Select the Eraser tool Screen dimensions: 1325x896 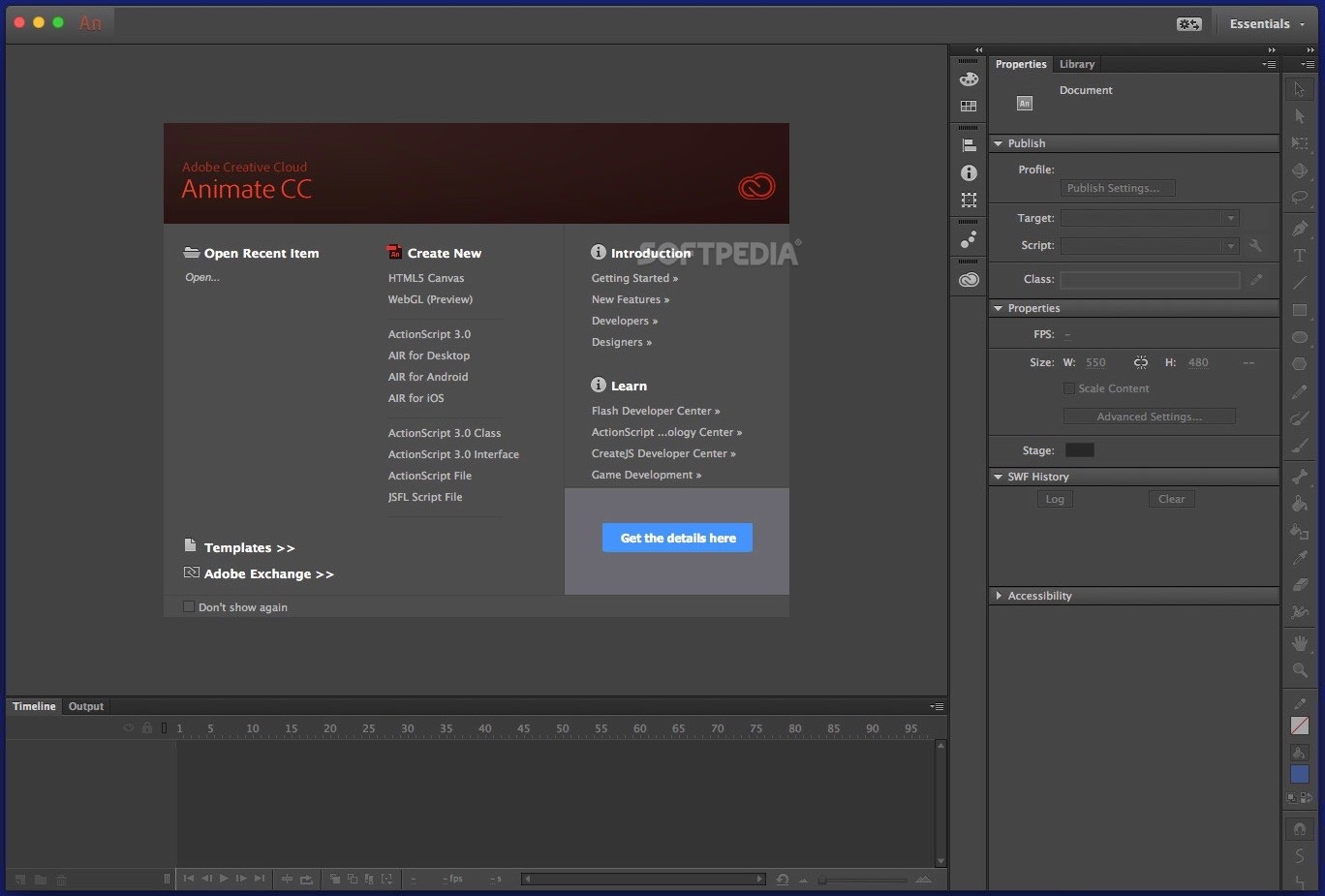pos(1300,585)
